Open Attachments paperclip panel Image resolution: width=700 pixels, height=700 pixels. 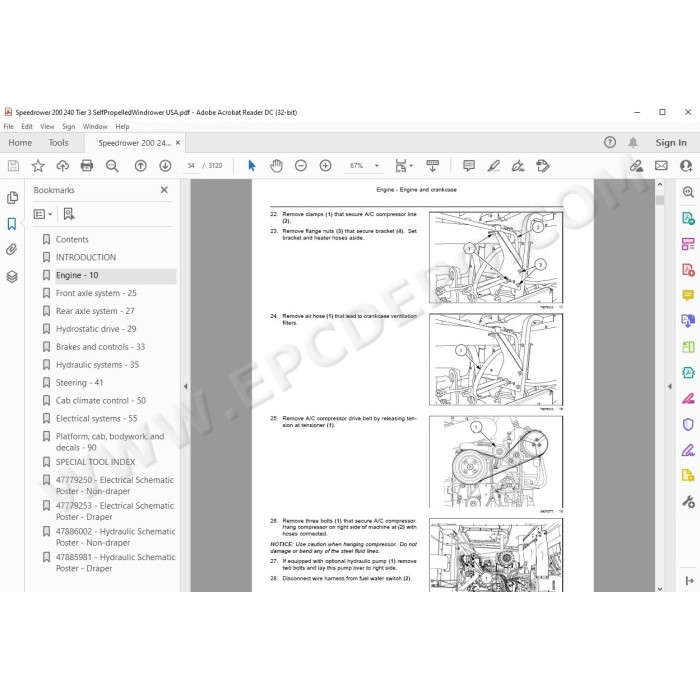click(12, 250)
